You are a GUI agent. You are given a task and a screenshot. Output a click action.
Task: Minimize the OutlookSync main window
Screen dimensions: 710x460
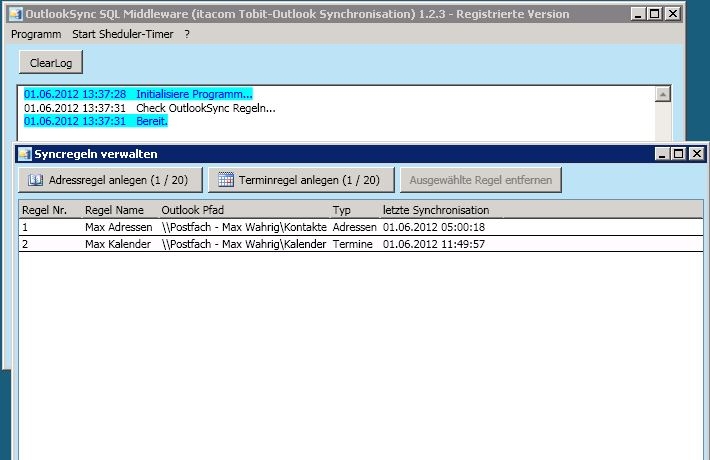(x=638, y=14)
